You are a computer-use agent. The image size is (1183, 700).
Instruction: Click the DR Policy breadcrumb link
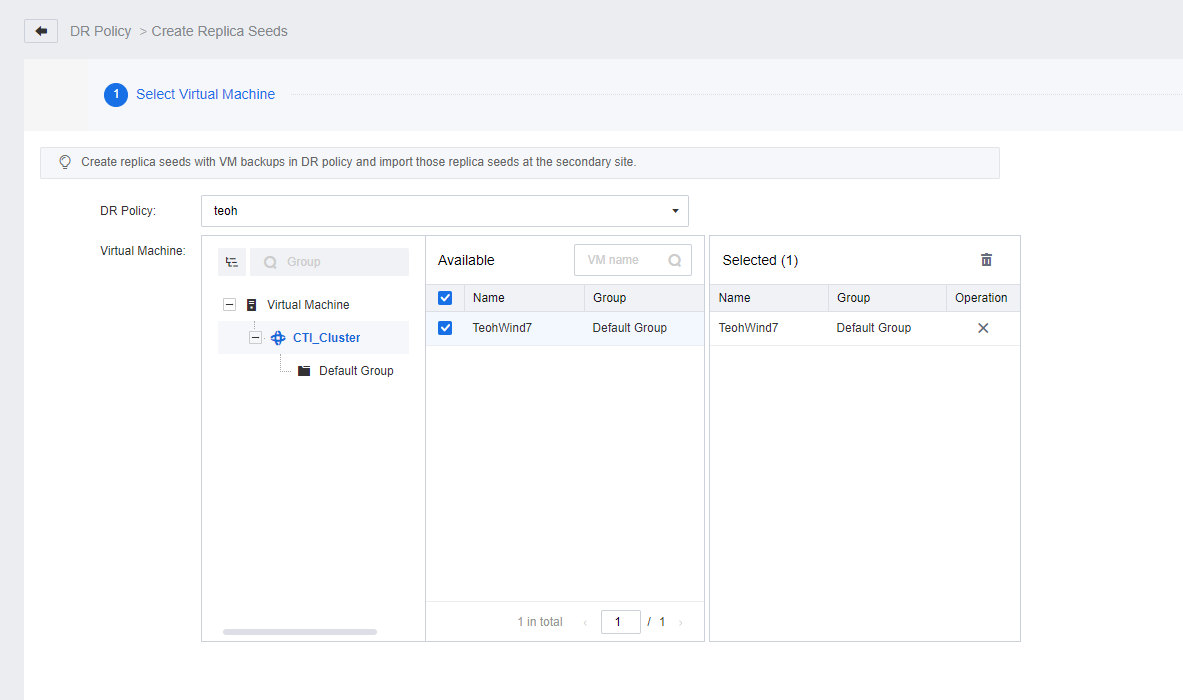coord(100,31)
